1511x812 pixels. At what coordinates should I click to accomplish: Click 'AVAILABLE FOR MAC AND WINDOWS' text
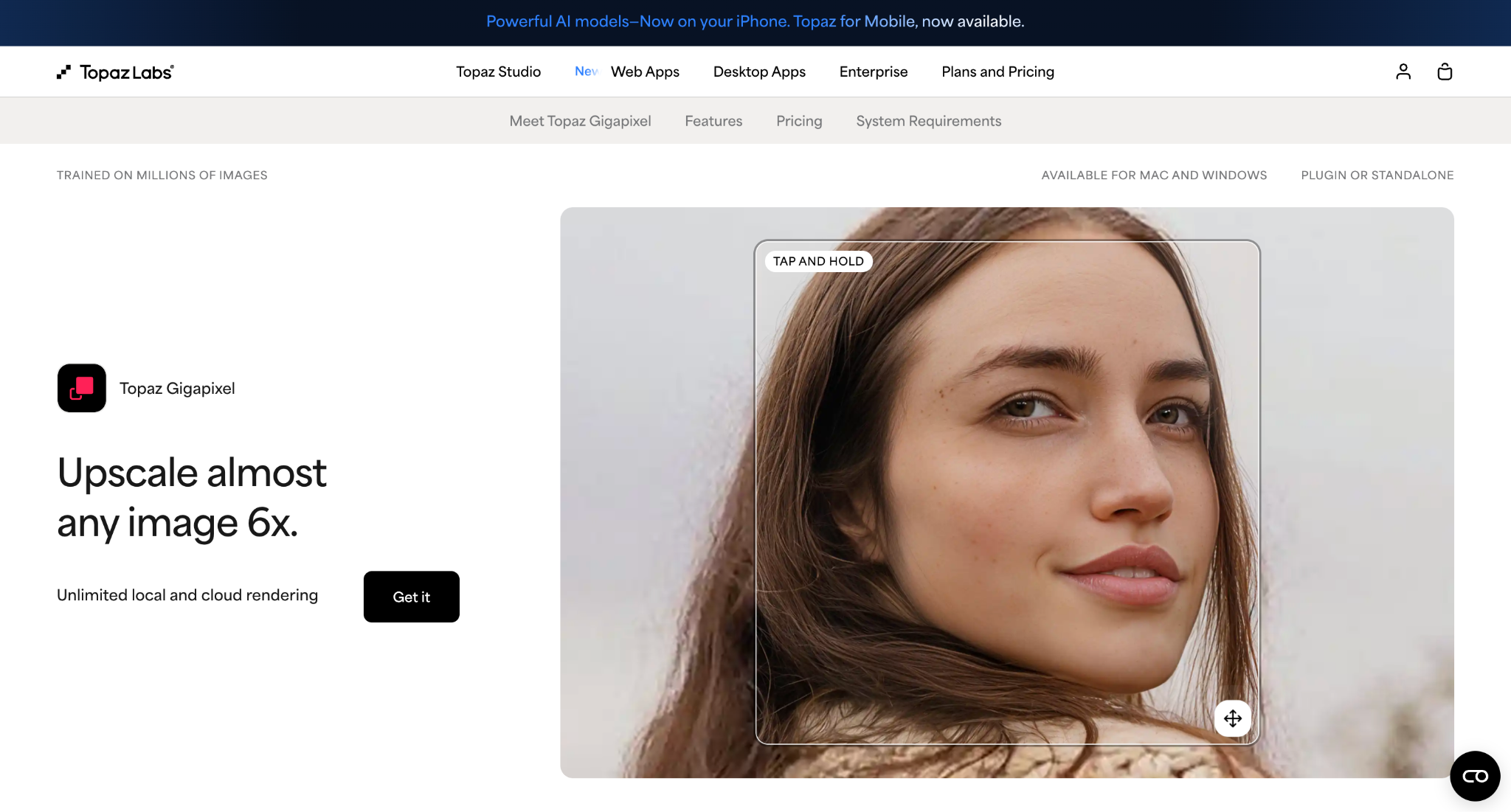click(1154, 175)
